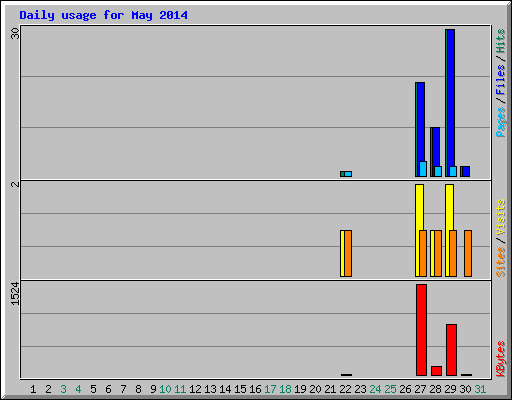Click day 26 on the x-axis

[x=405, y=389]
